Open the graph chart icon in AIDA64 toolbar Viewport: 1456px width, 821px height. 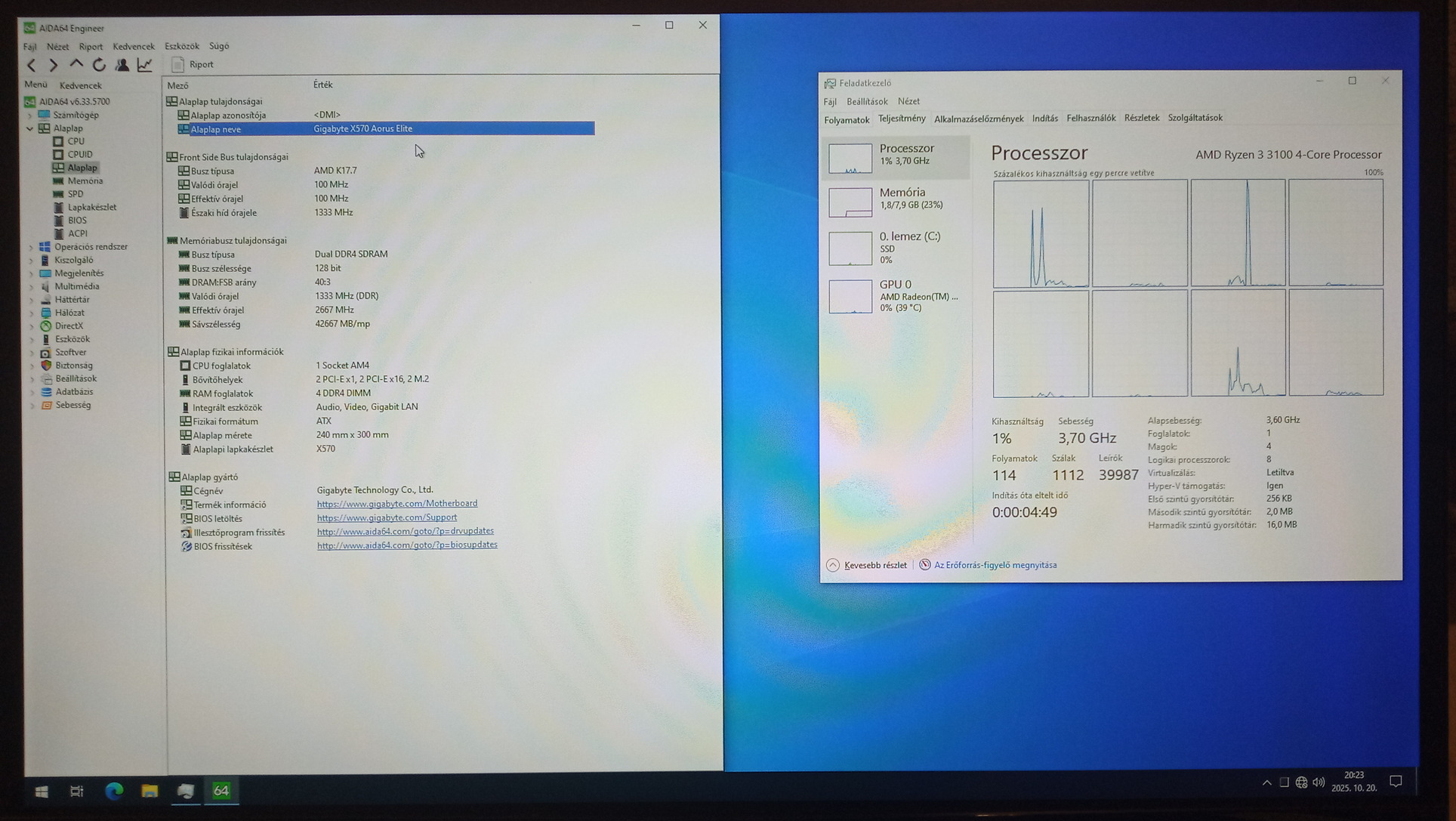click(144, 65)
